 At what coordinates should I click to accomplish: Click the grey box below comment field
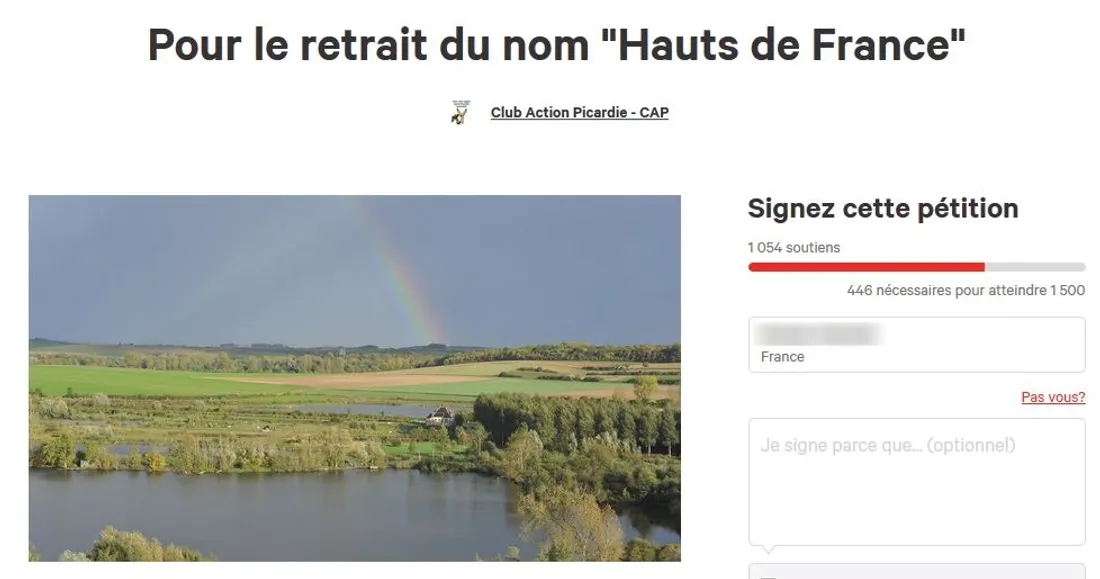(917, 571)
